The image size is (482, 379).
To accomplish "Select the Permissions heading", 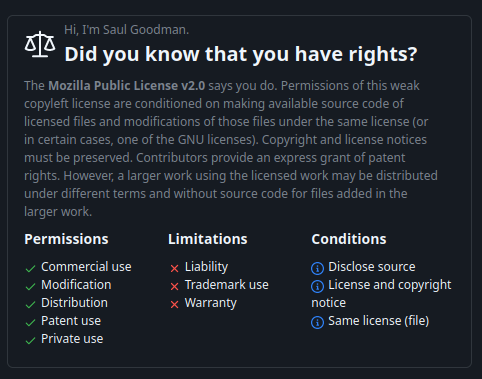I will [x=66, y=239].
